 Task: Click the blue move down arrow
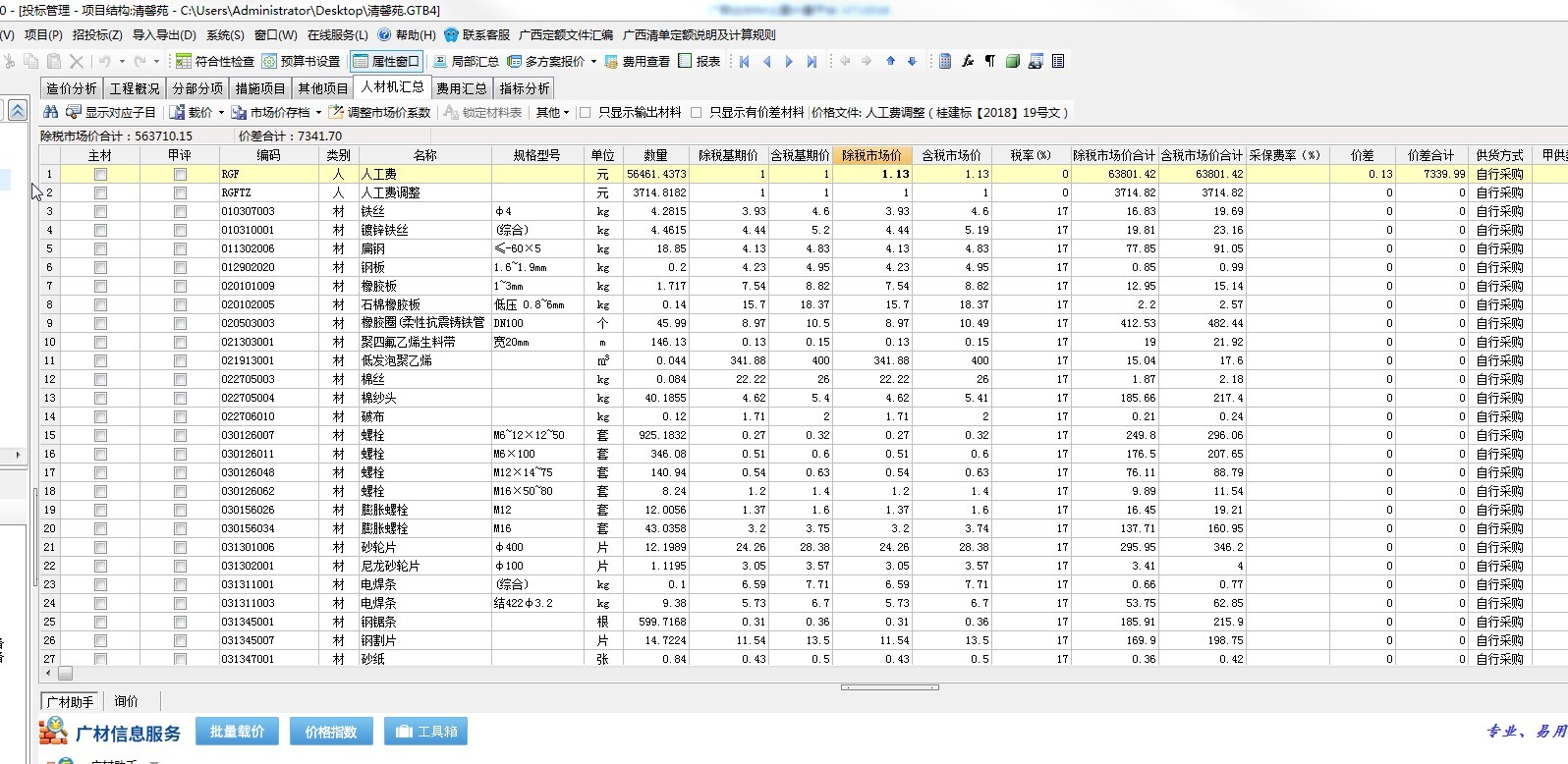912,61
